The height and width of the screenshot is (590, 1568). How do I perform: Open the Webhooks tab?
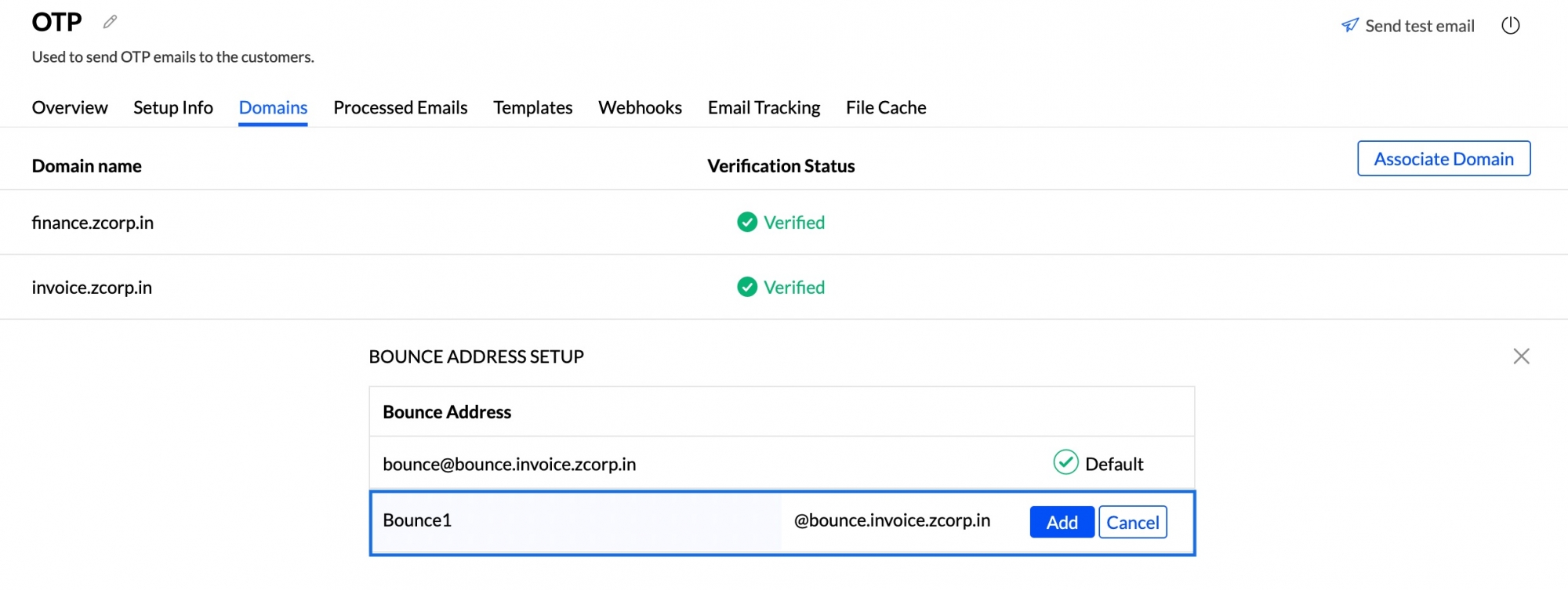point(640,107)
